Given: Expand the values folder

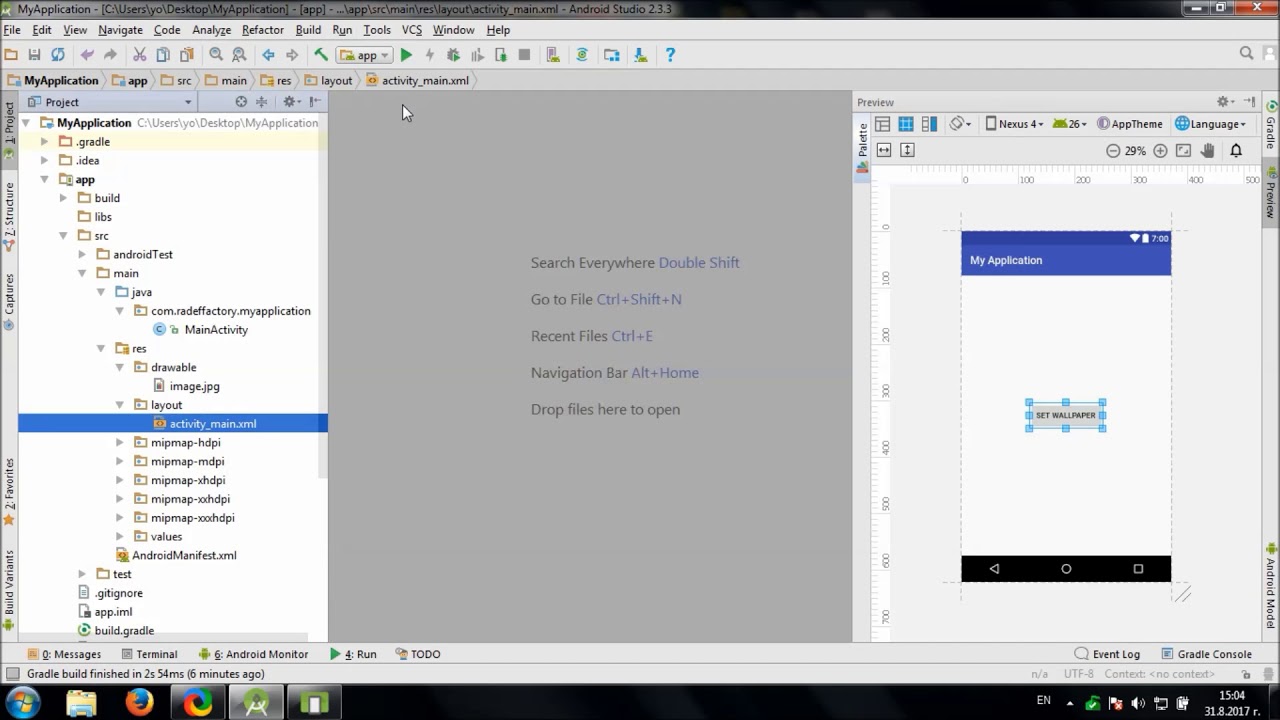Looking at the screenshot, I should pos(120,536).
